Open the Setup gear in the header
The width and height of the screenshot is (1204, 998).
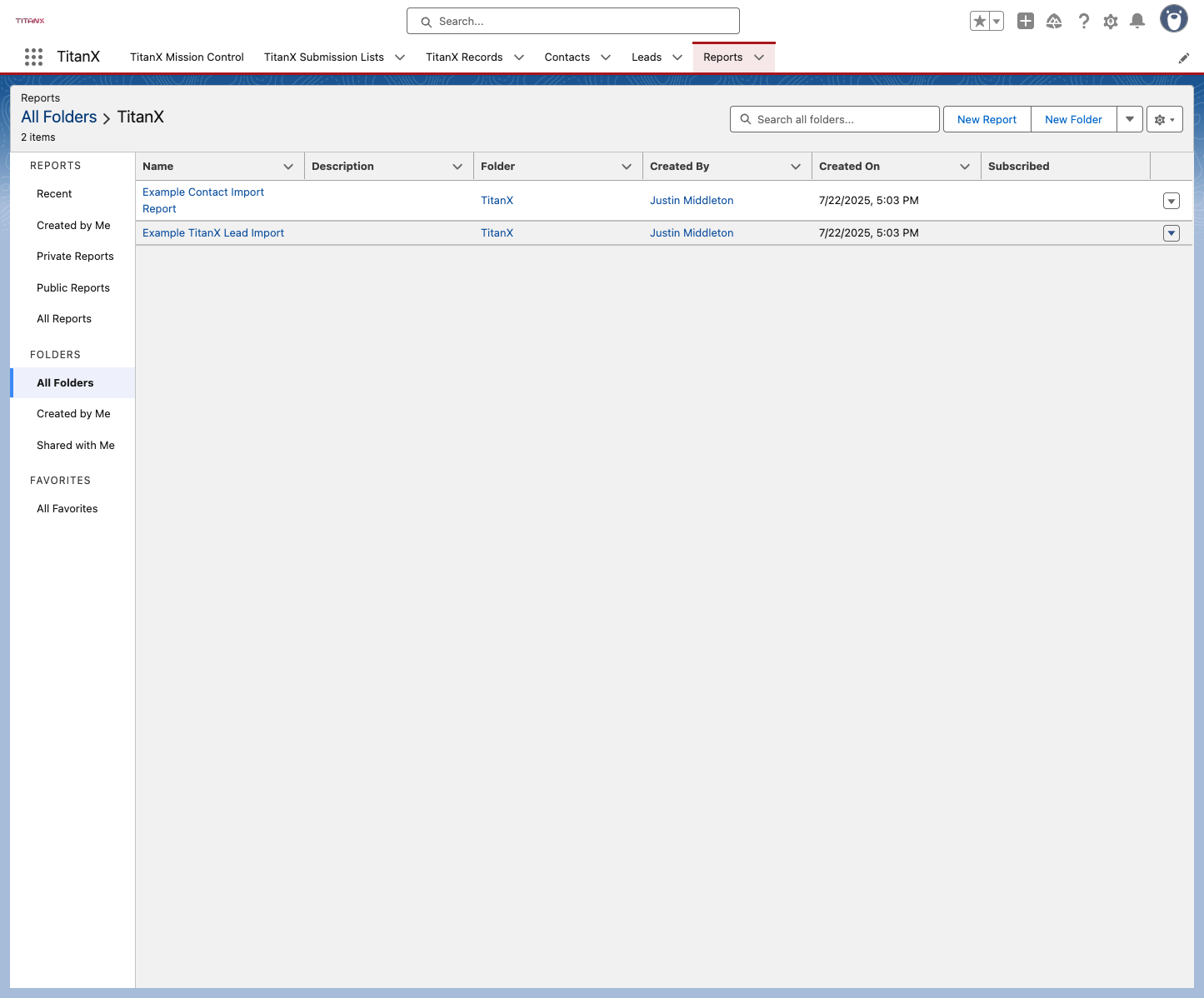pos(1111,22)
